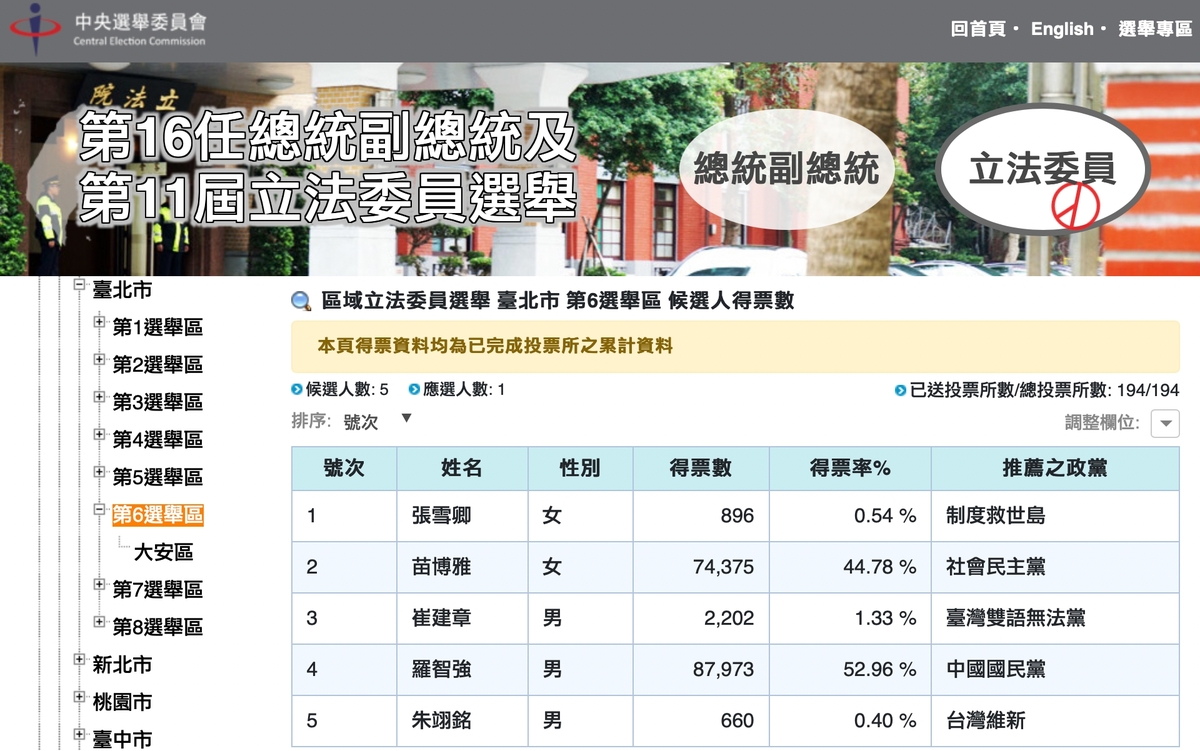Click vote count 87,973
This screenshot has width=1200, height=751.
pos(724,669)
